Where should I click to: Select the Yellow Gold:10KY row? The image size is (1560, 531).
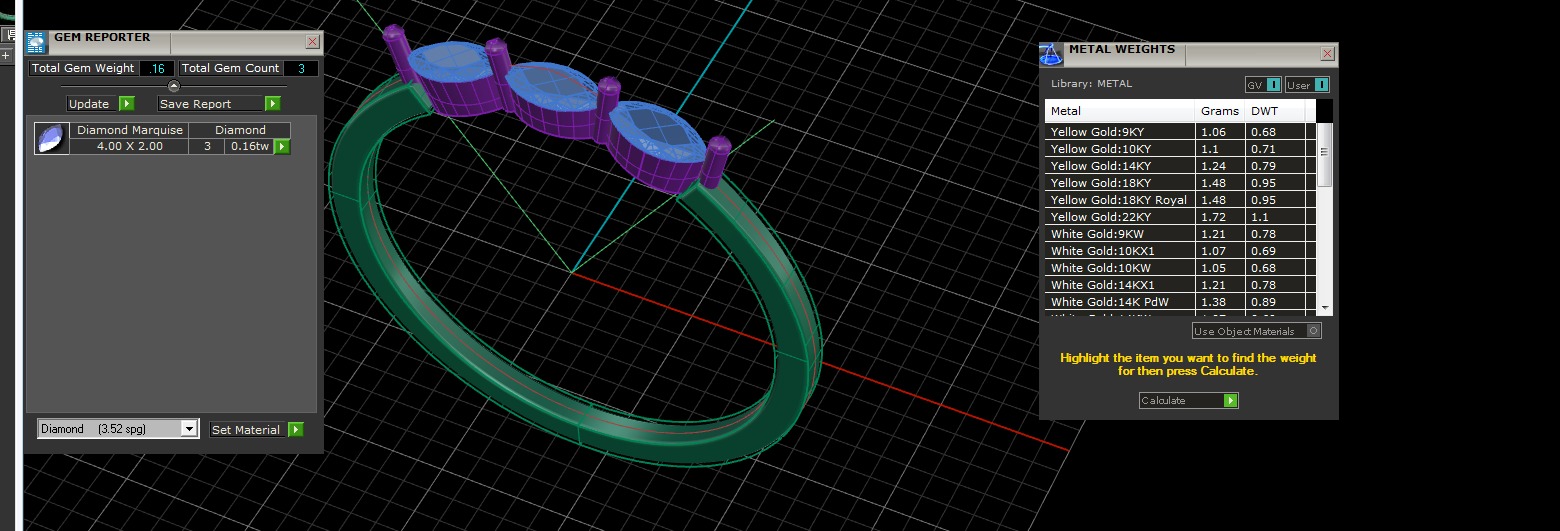coord(1181,149)
